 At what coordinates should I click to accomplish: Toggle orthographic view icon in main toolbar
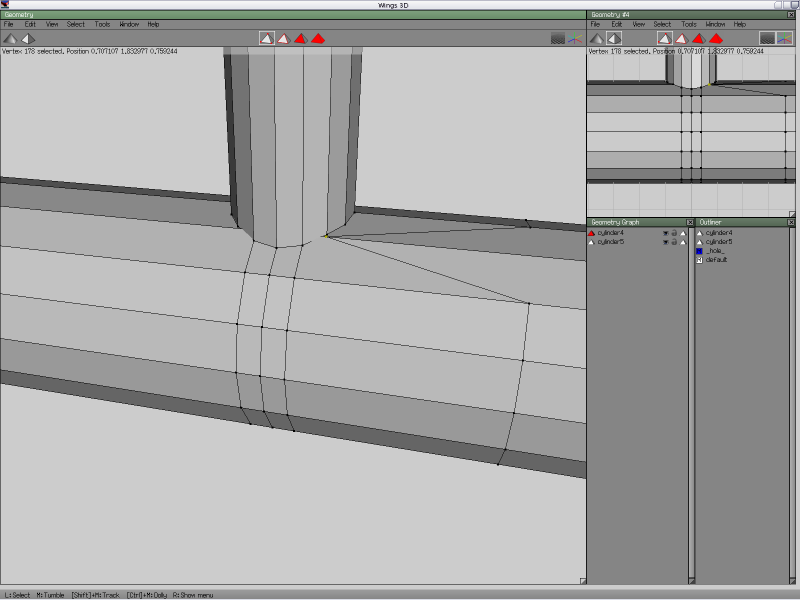coord(28,38)
